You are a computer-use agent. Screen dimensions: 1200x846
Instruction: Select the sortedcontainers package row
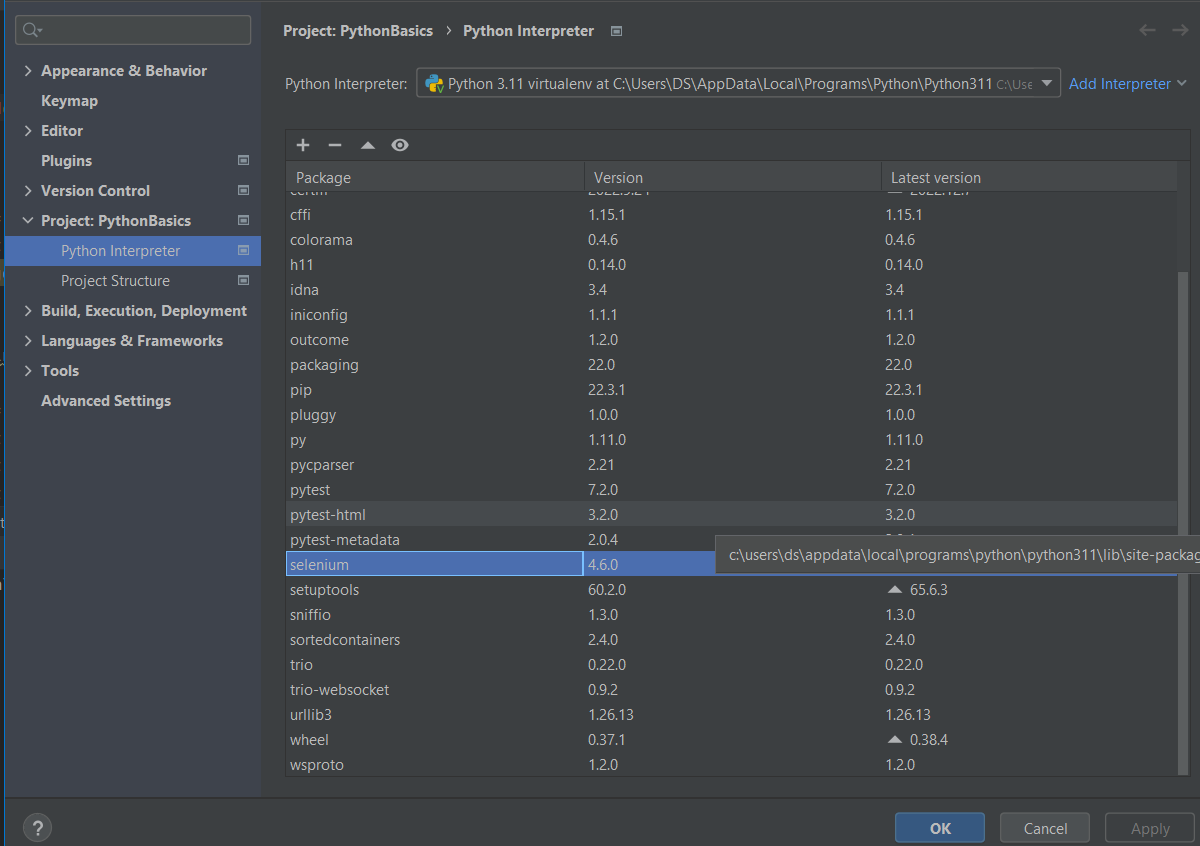(x=730, y=640)
